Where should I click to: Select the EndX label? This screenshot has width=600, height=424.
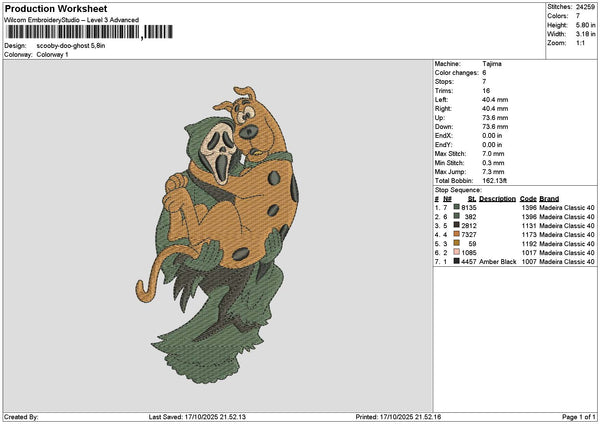click(443, 135)
